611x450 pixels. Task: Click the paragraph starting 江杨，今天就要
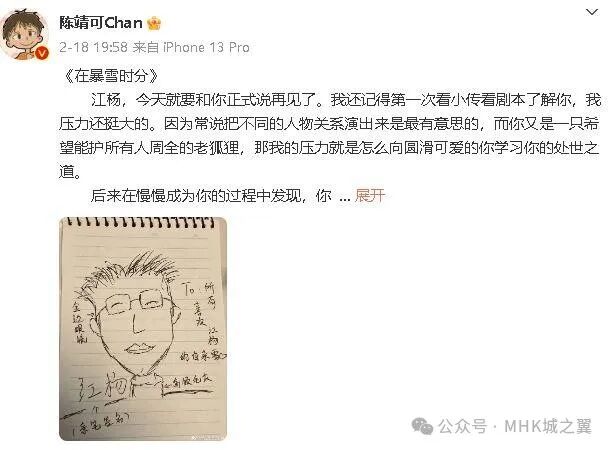coord(330,135)
